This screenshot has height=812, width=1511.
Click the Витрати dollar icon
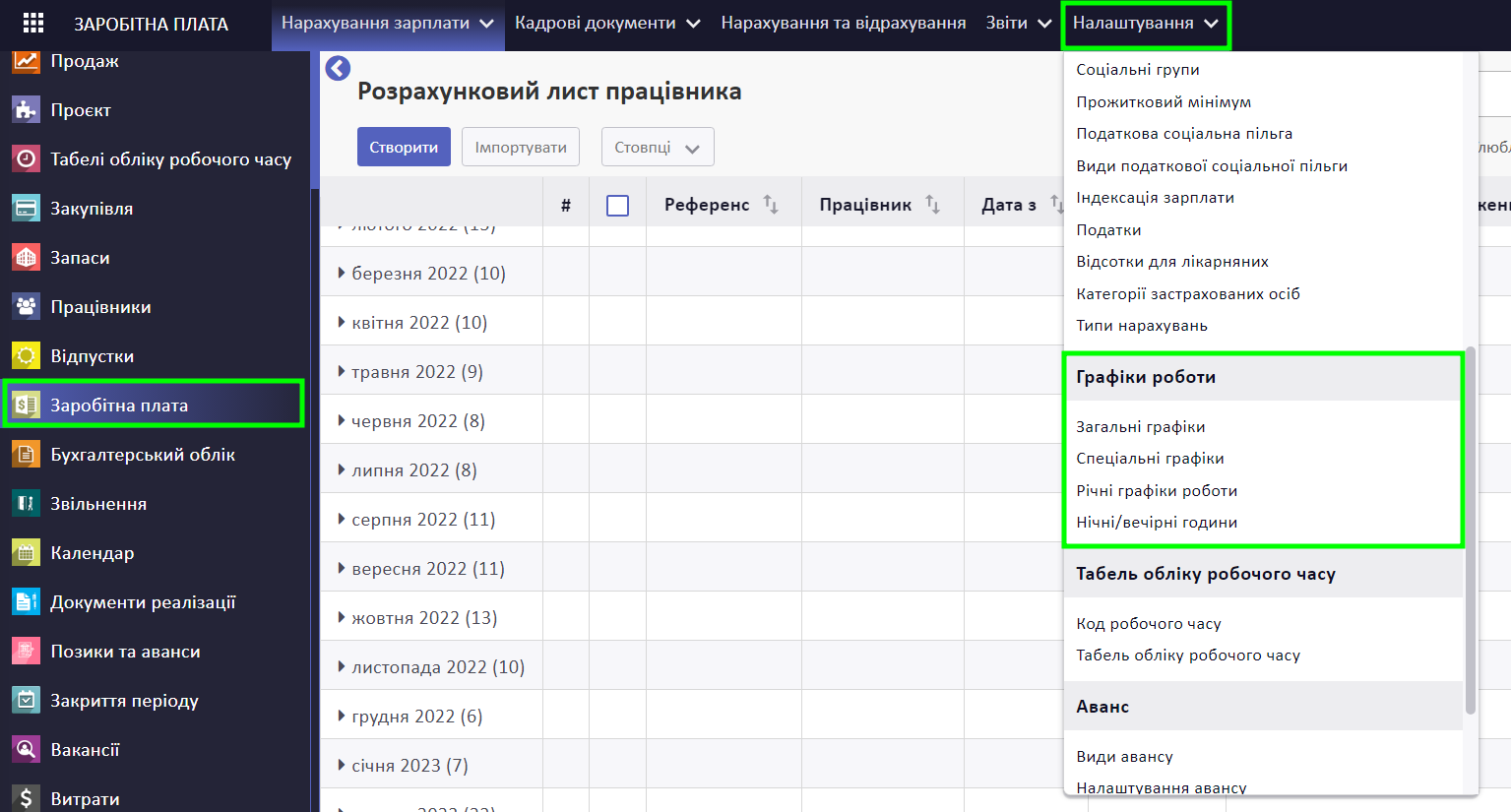click(x=27, y=798)
